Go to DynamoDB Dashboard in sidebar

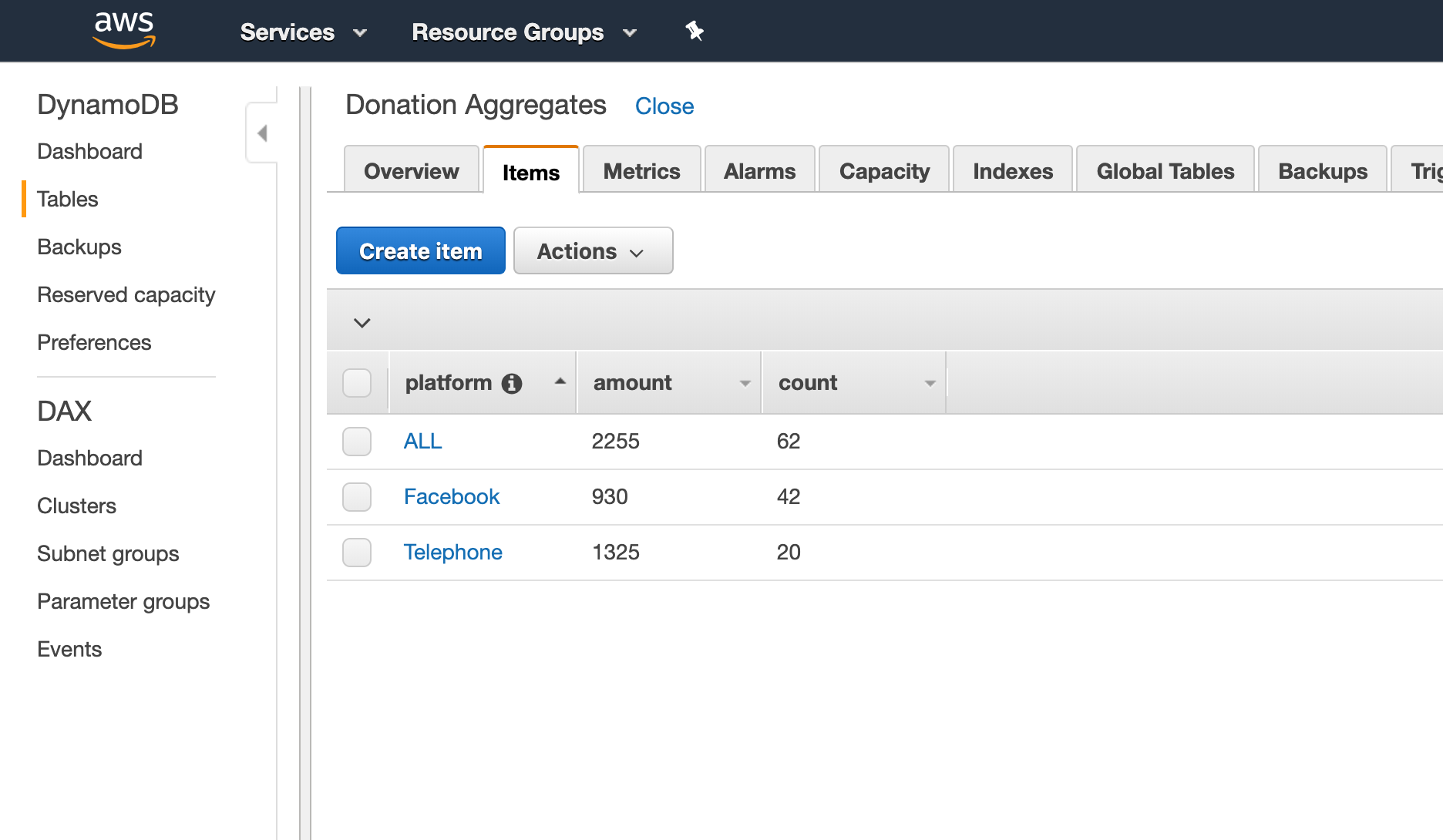pyautogui.click(x=90, y=151)
